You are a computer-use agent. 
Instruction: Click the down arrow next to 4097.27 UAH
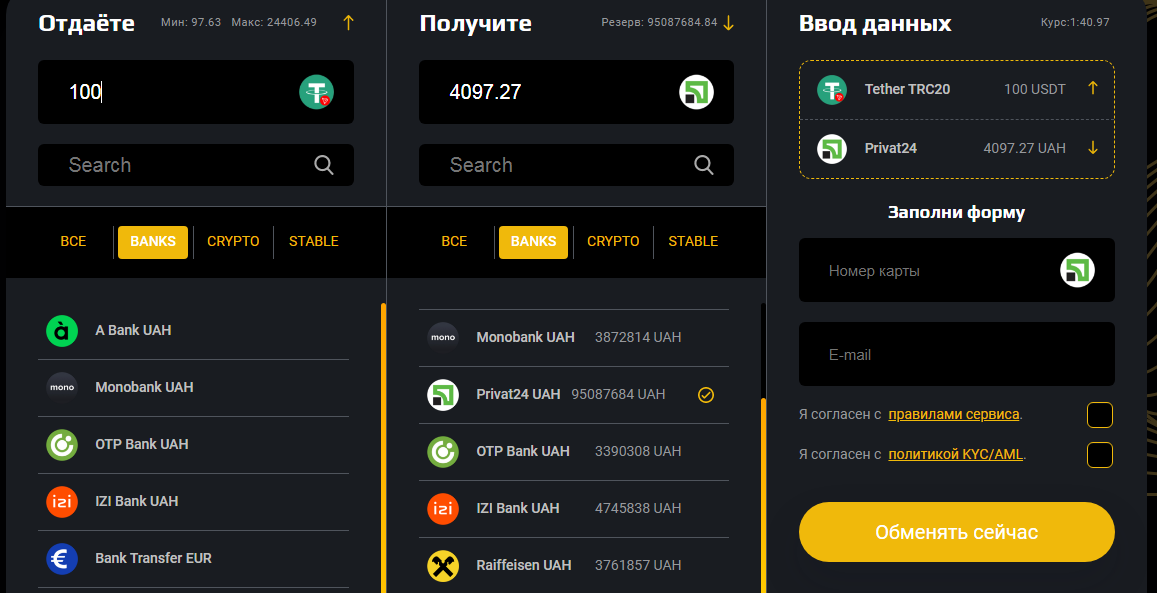[x=1093, y=148]
